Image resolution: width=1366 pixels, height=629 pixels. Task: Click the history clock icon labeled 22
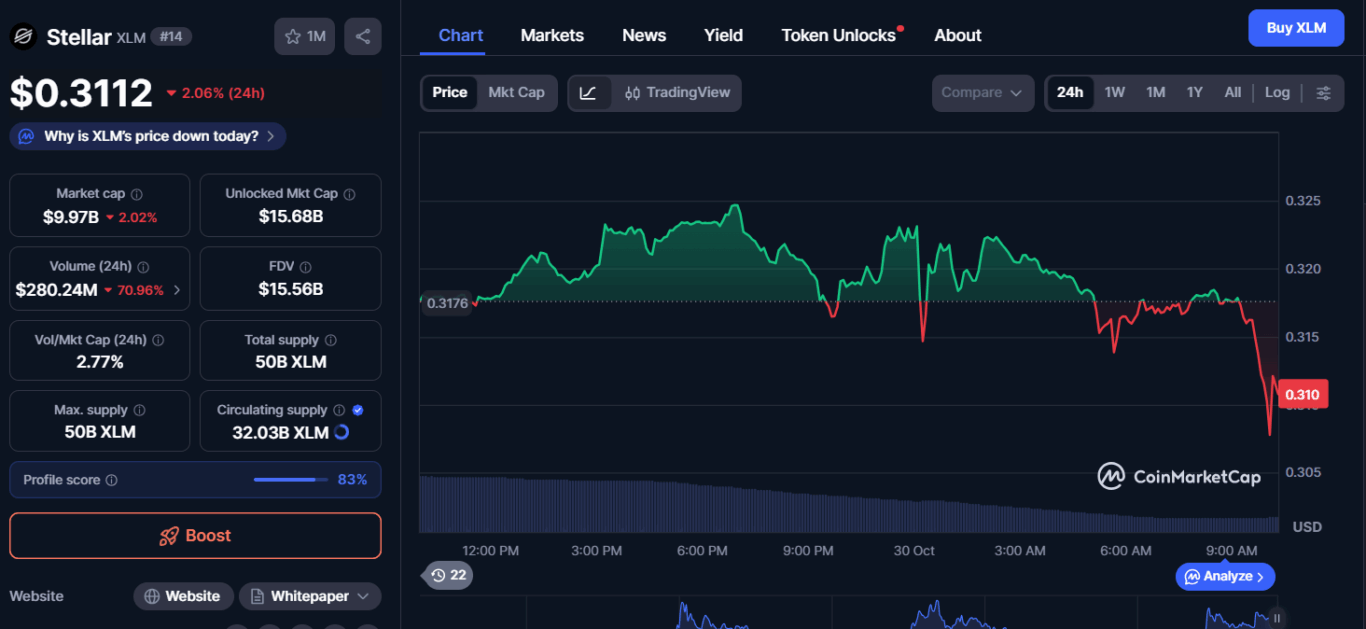[x=448, y=575]
